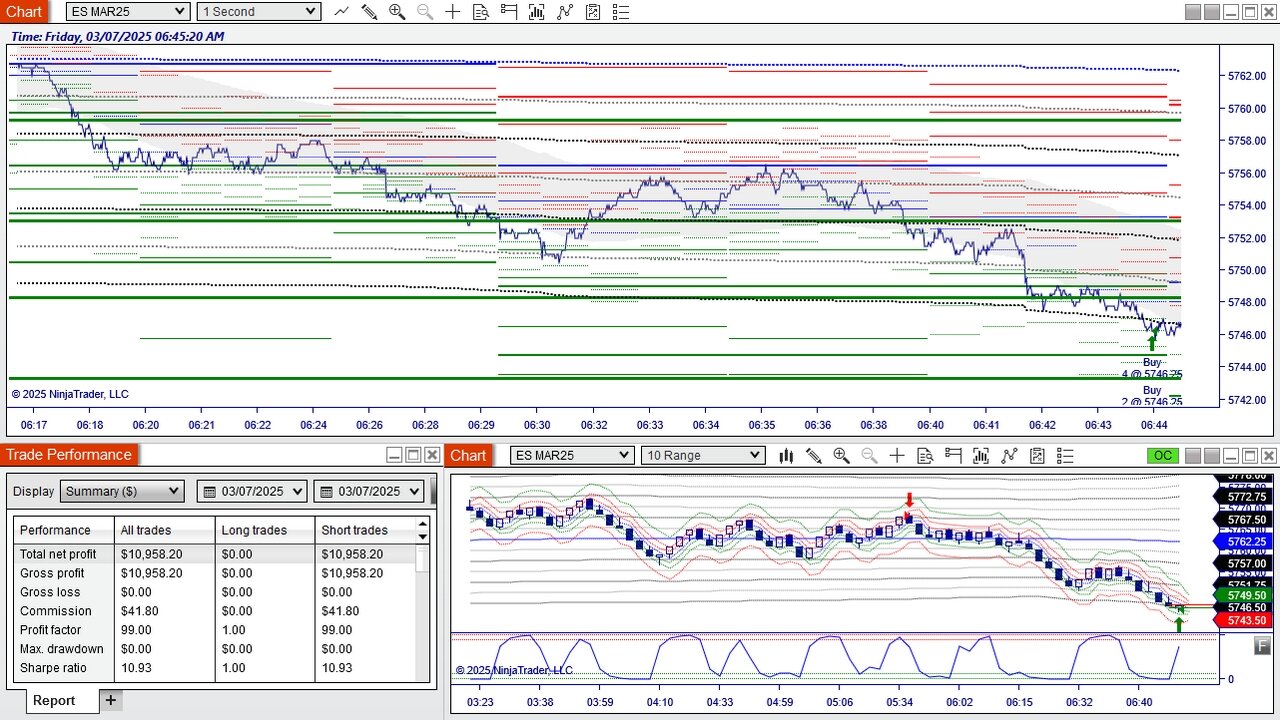This screenshot has height=720, width=1280.
Task: Click Long trades column header
Action: pyautogui.click(x=254, y=530)
